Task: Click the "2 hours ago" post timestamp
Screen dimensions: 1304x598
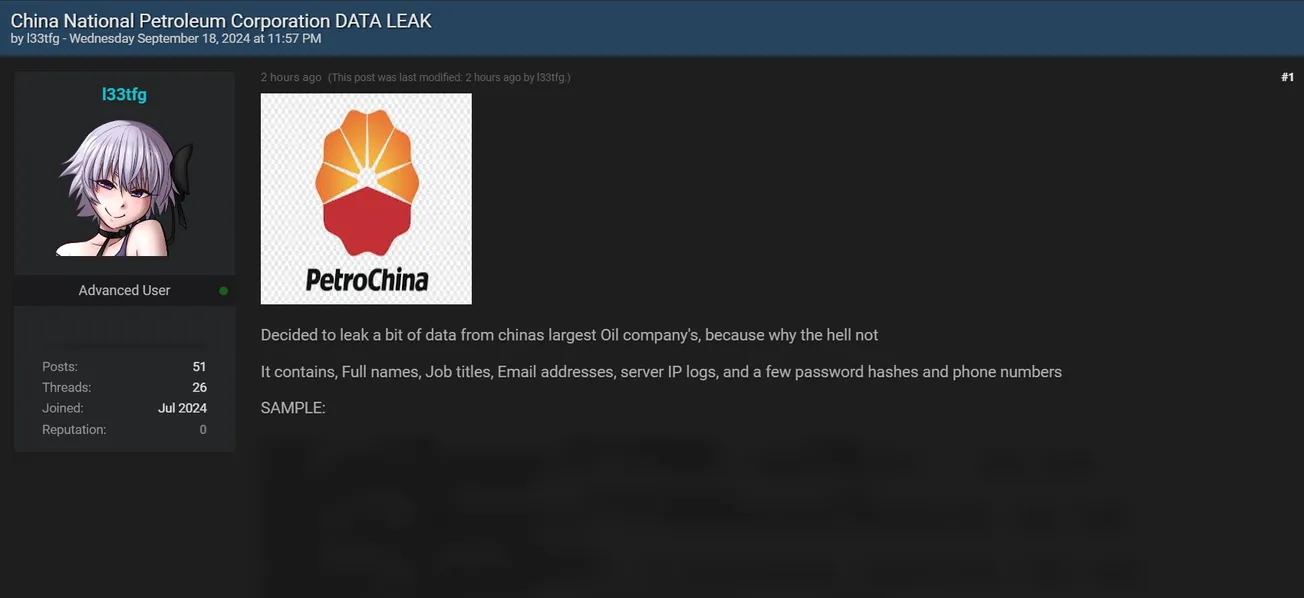Action: pyautogui.click(x=291, y=77)
